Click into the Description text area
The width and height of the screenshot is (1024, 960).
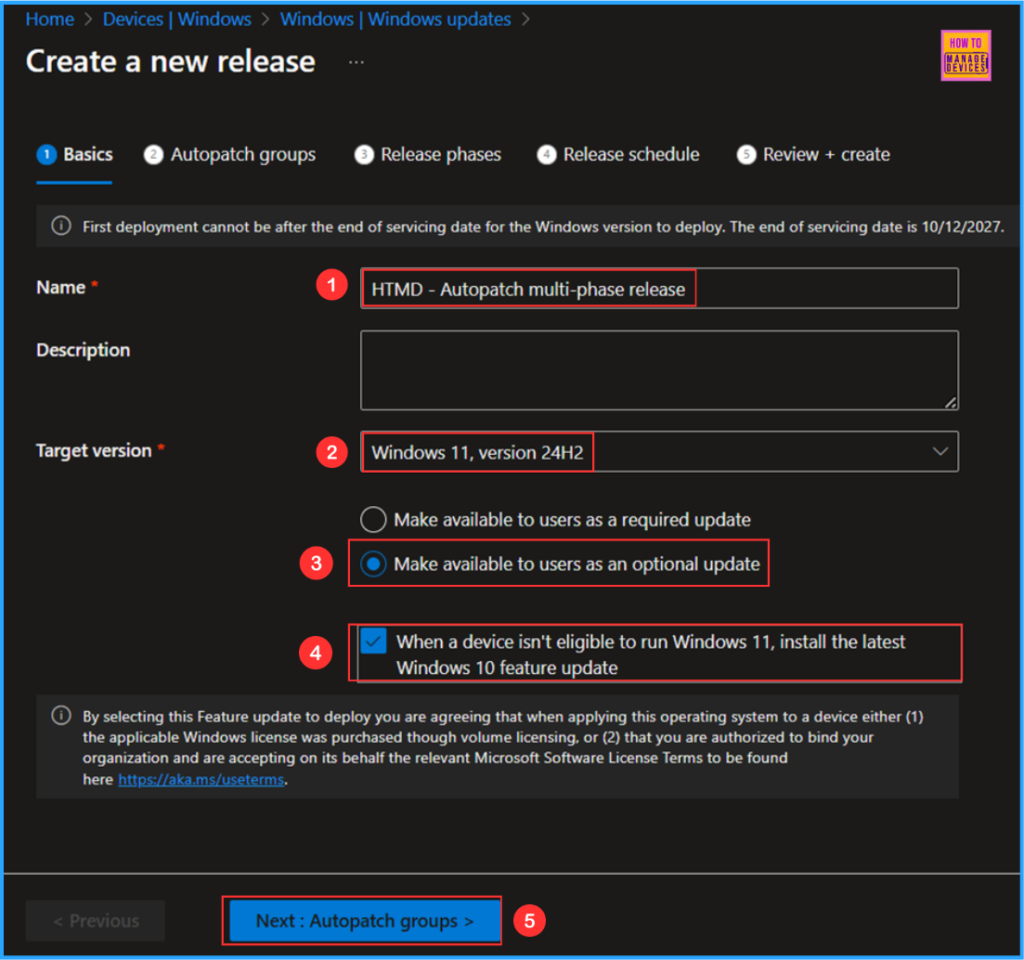(660, 370)
